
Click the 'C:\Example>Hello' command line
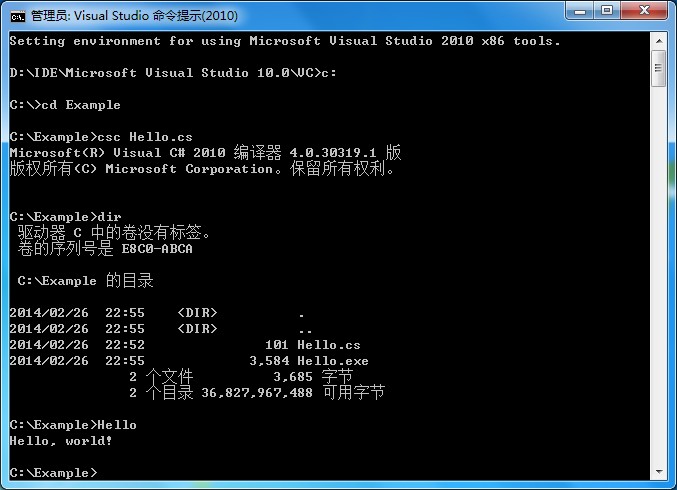click(x=73, y=425)
